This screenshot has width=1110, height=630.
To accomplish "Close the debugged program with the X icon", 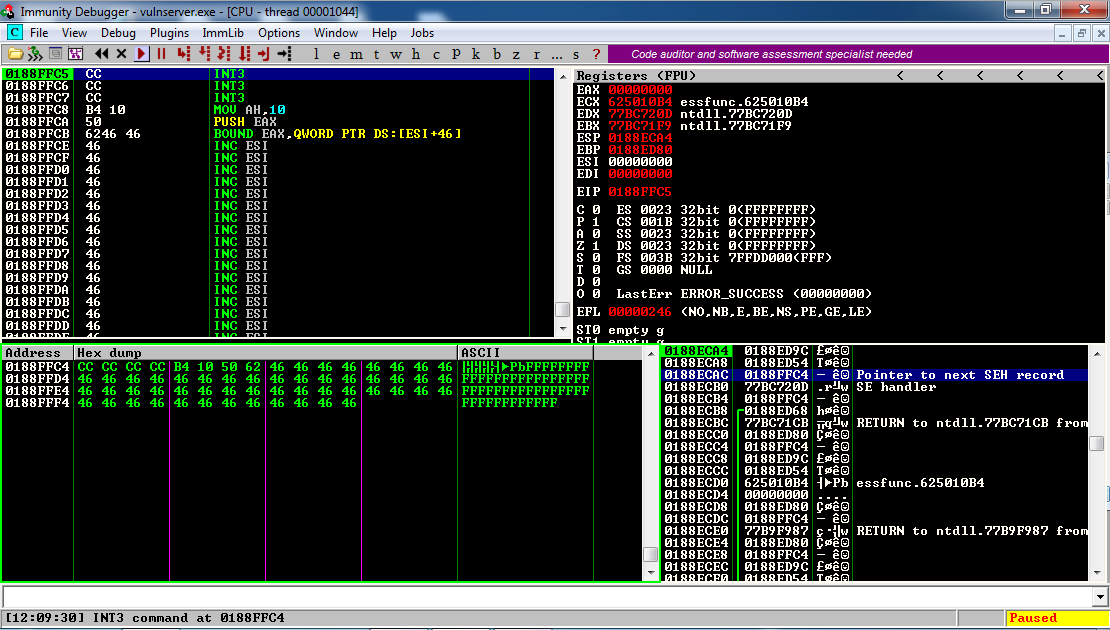I will pyautogui.click(x=121, y=54).
